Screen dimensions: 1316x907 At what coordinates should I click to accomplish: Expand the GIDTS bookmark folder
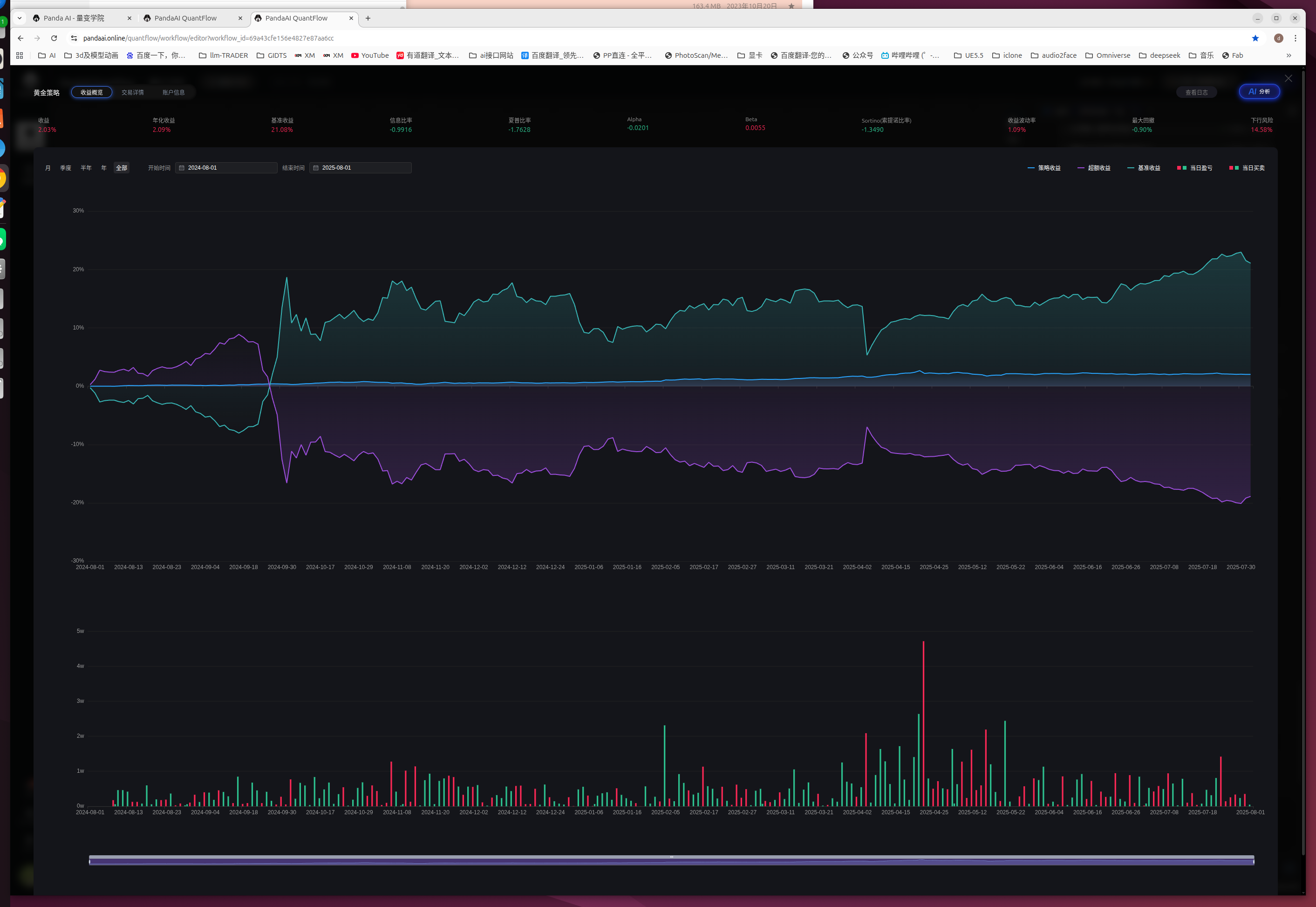(x=272, y=55)
